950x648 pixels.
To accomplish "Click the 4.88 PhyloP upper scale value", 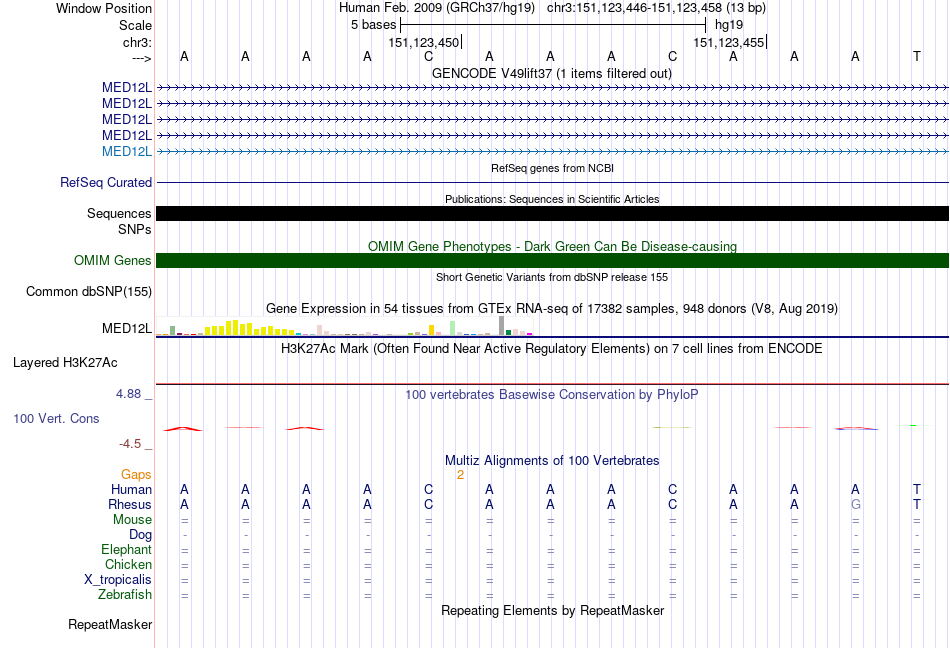I will coord(128,394).
